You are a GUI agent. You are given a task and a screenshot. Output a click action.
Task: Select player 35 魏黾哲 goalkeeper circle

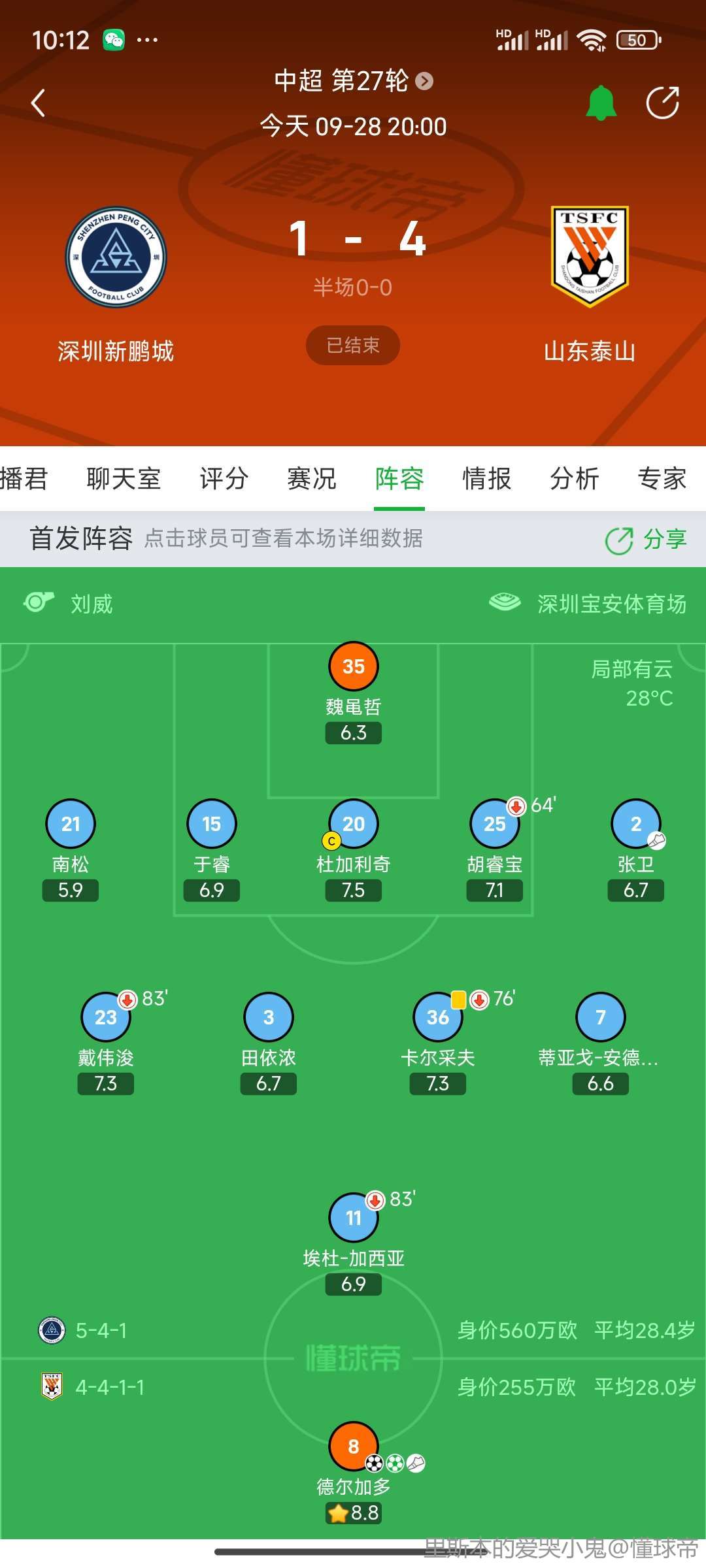click(354, 666)
